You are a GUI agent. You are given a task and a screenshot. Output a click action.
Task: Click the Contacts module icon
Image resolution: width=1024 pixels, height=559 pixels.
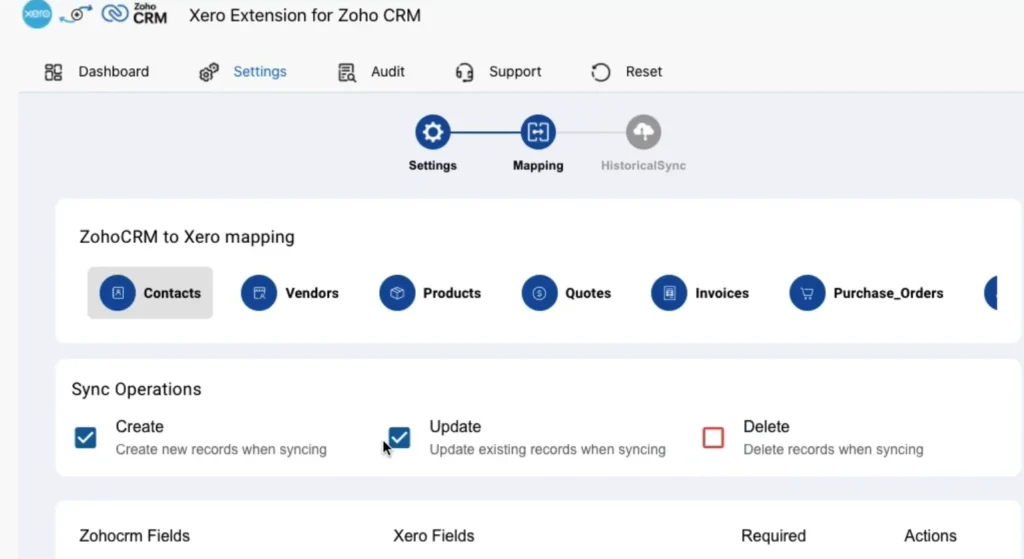click(118, 293)
